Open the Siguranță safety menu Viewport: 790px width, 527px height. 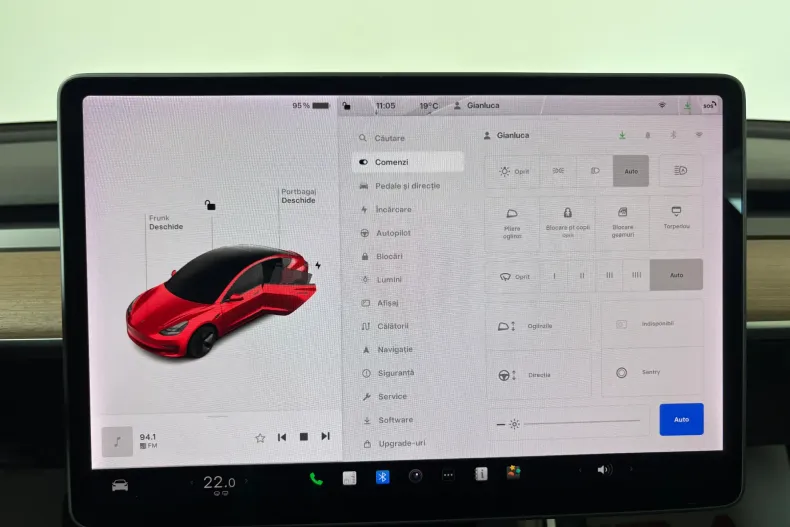388,373
